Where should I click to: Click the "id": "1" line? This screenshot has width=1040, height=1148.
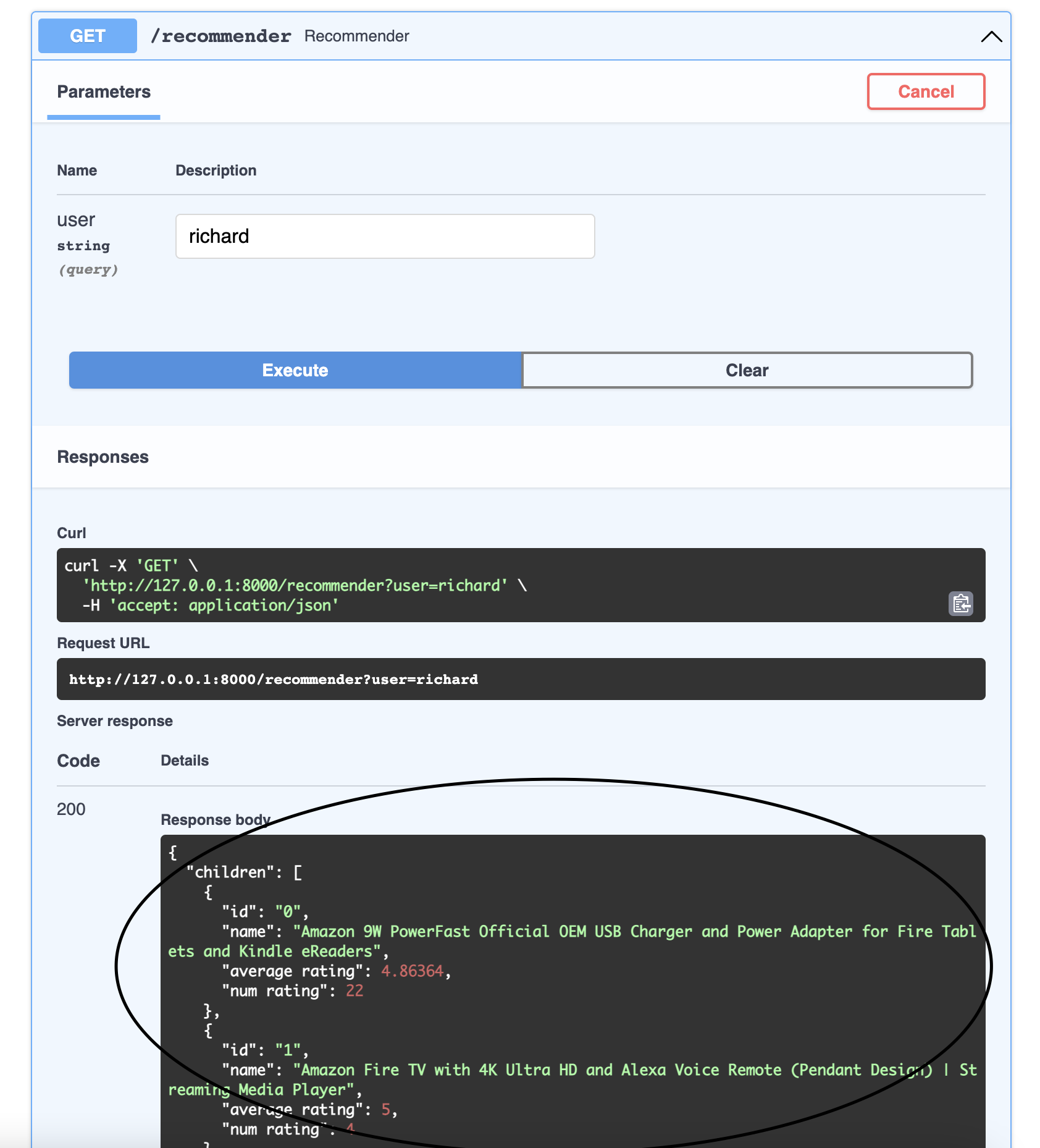click(265, 1050)
